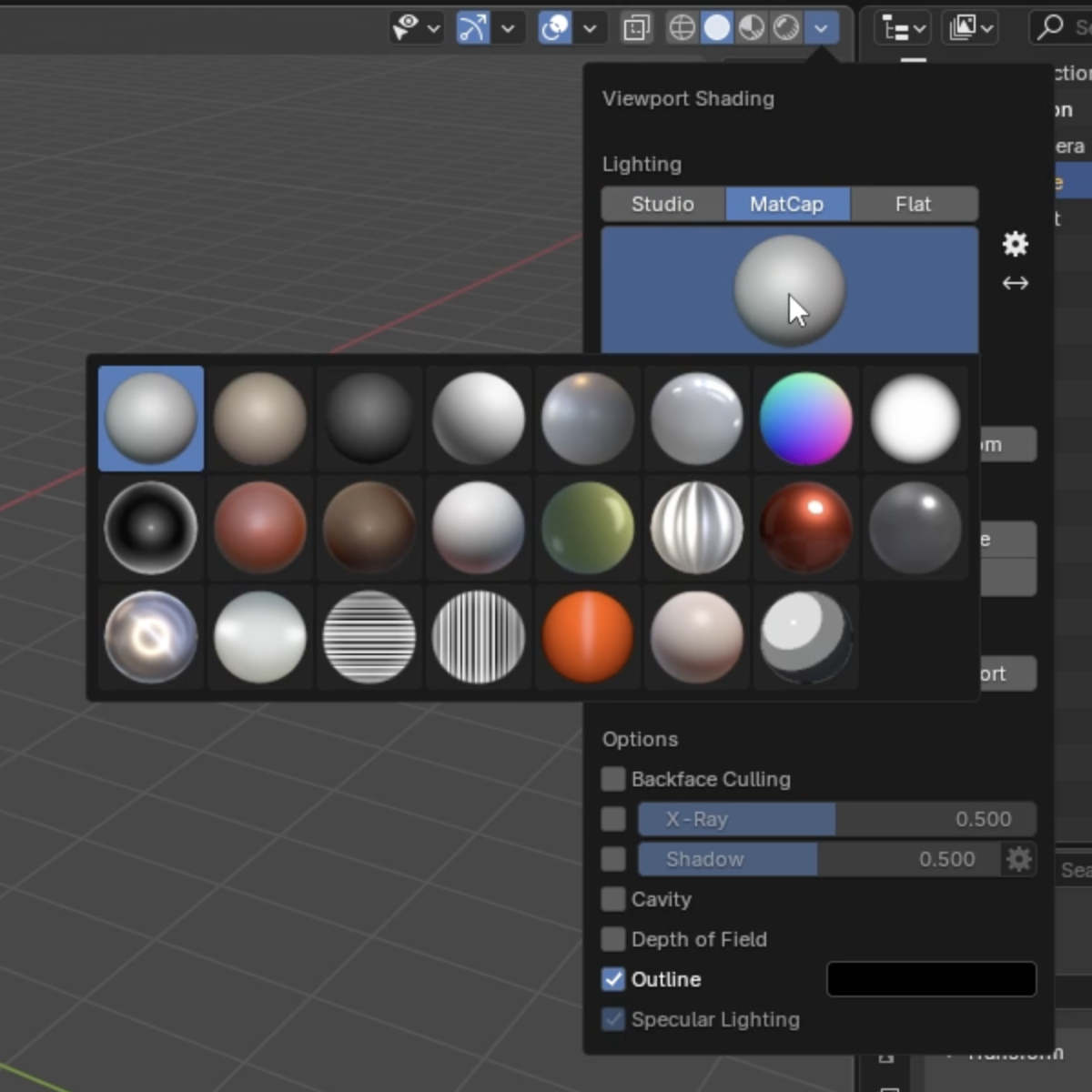1092x1092 pixels.
Task: Switch to Material Preview shading mode
Action: (752, 28)
